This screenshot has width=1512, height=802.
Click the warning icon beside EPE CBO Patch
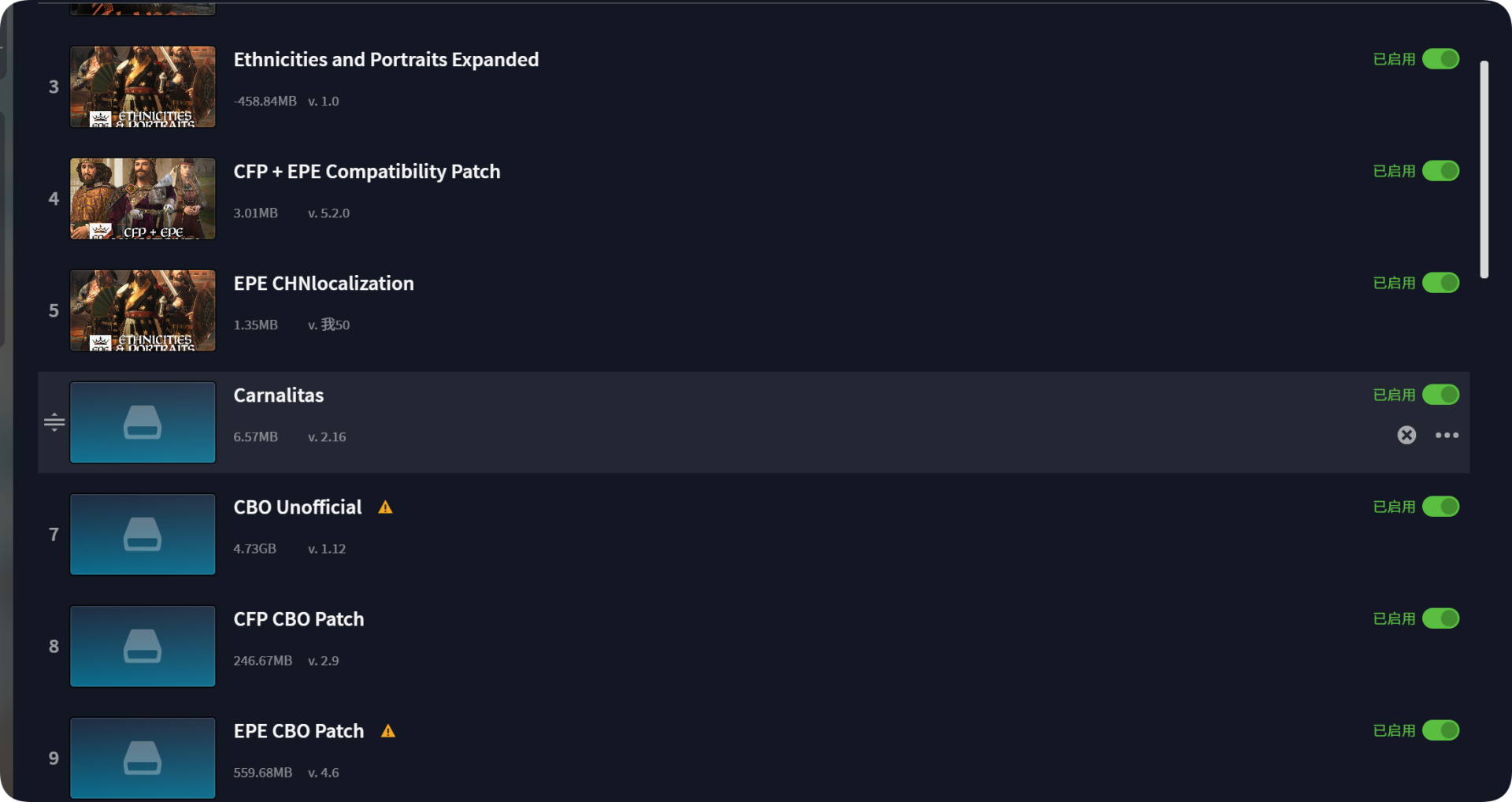[387, 731]
